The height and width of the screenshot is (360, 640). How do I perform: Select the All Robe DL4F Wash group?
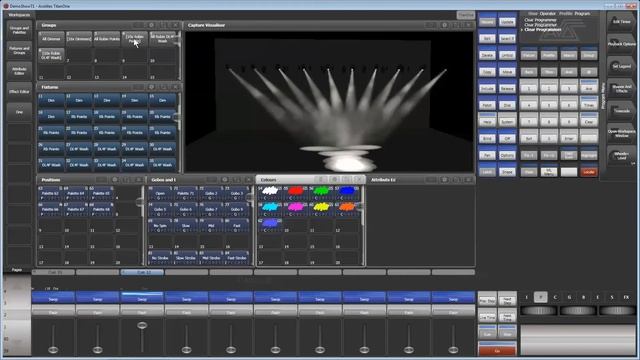162,38
